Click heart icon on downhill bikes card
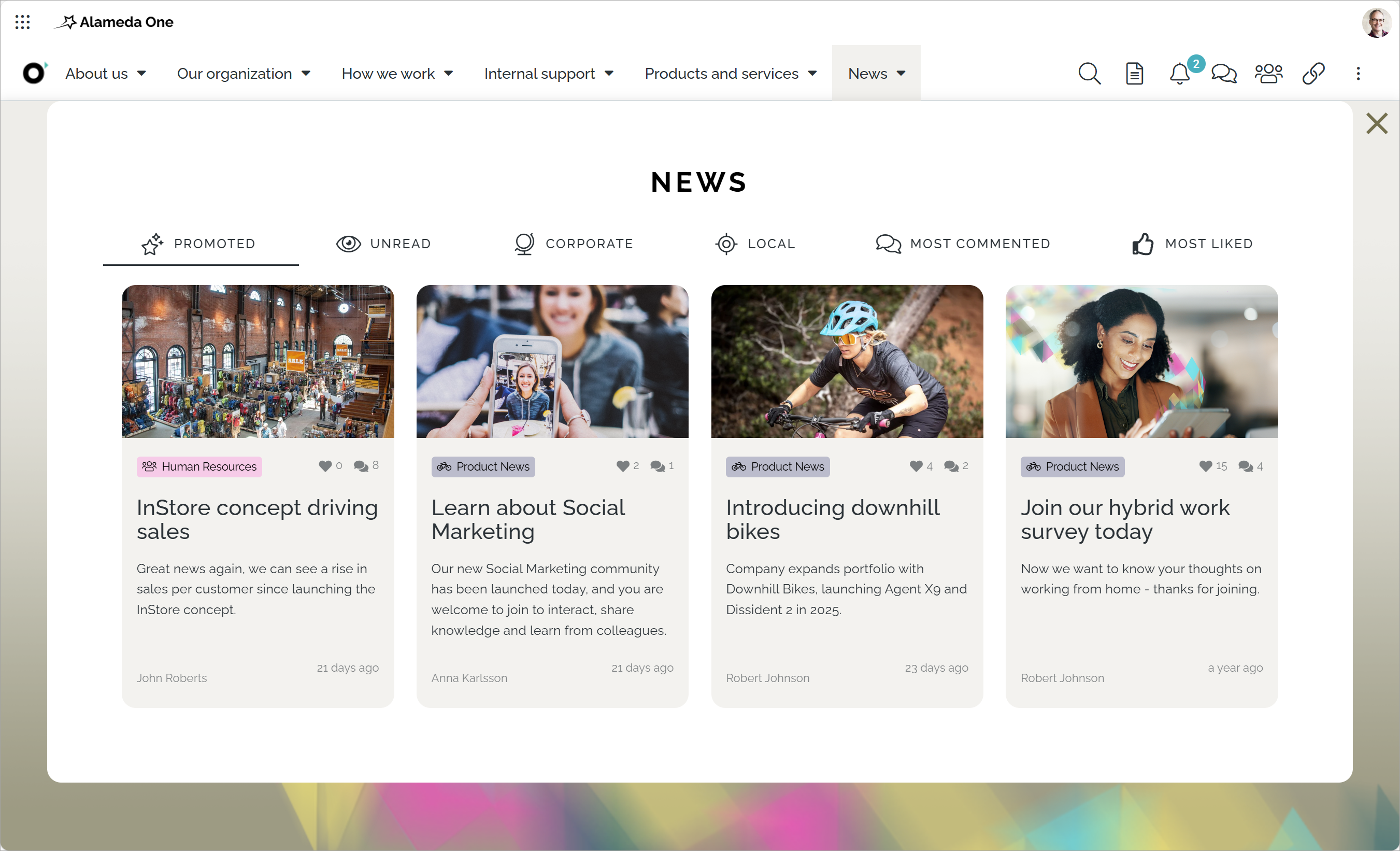 point(916,466)
